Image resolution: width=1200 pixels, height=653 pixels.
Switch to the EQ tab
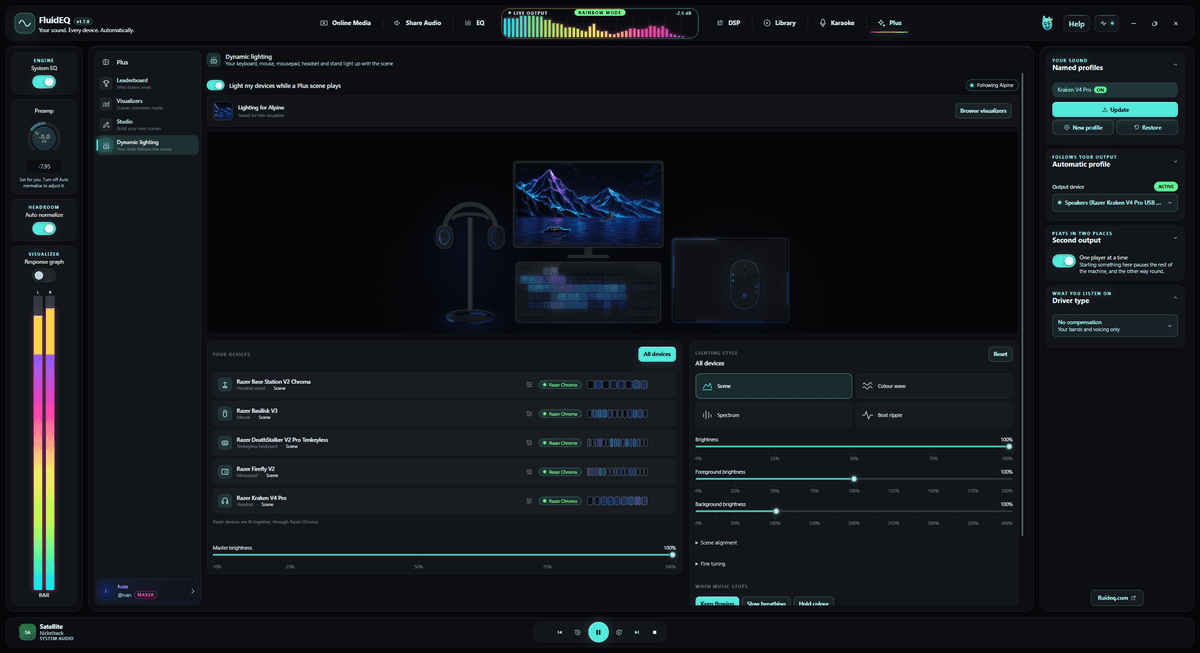(474, 22)
